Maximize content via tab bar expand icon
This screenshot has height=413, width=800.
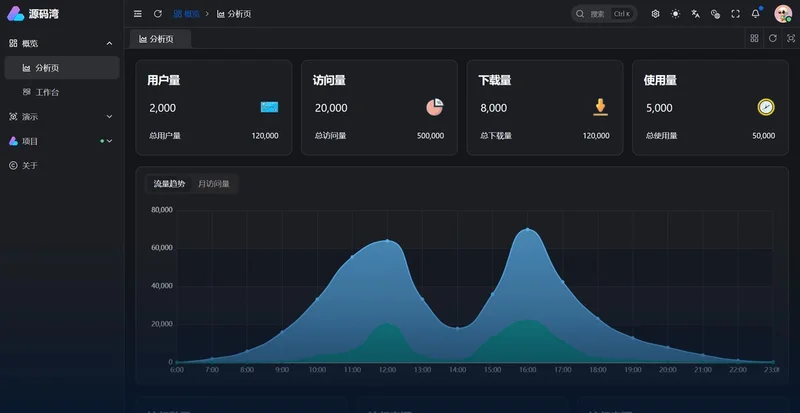pos(791,38)
